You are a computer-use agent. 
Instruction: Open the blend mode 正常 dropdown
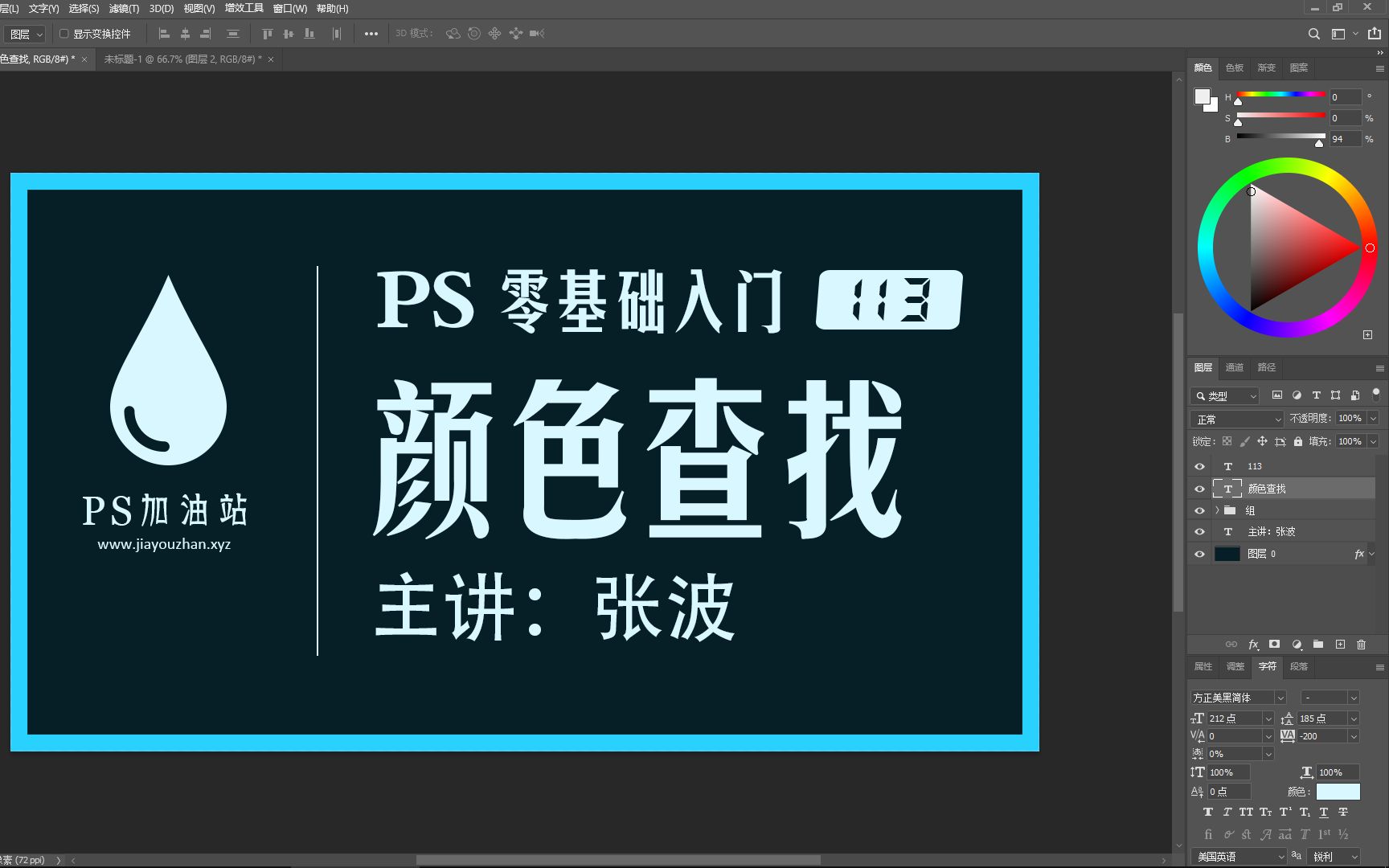[1236, 418]
